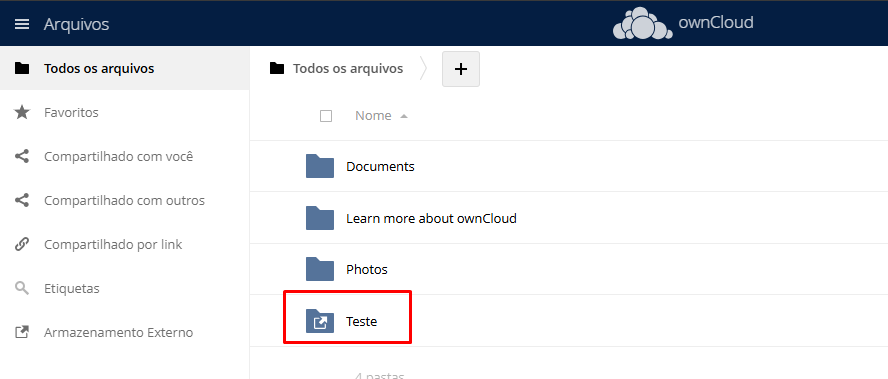Open the Learn more about ownCloud folder

(x=432, y=218)
